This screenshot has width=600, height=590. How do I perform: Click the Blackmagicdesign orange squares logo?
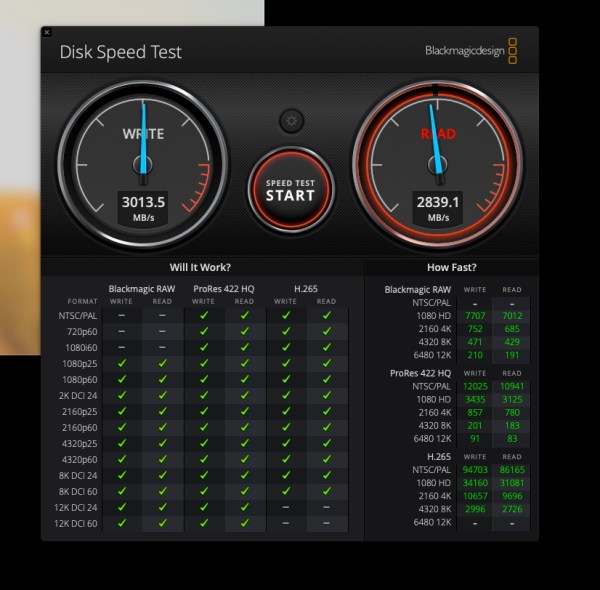click(513, 51)
